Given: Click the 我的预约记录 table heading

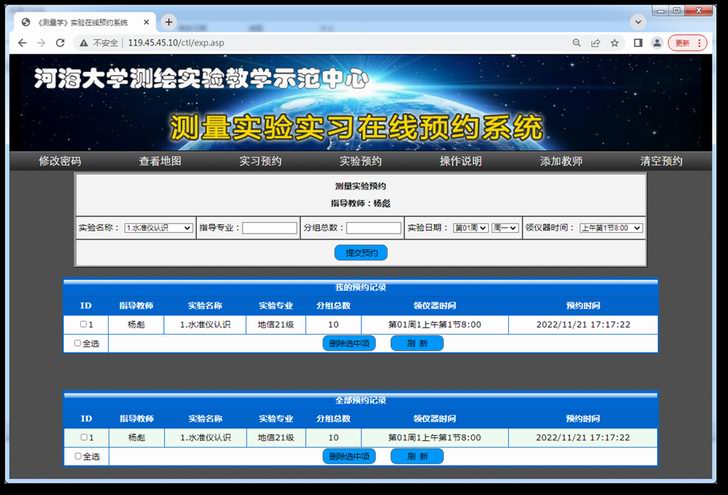Looking at the screenshot, I should point(361,287).
